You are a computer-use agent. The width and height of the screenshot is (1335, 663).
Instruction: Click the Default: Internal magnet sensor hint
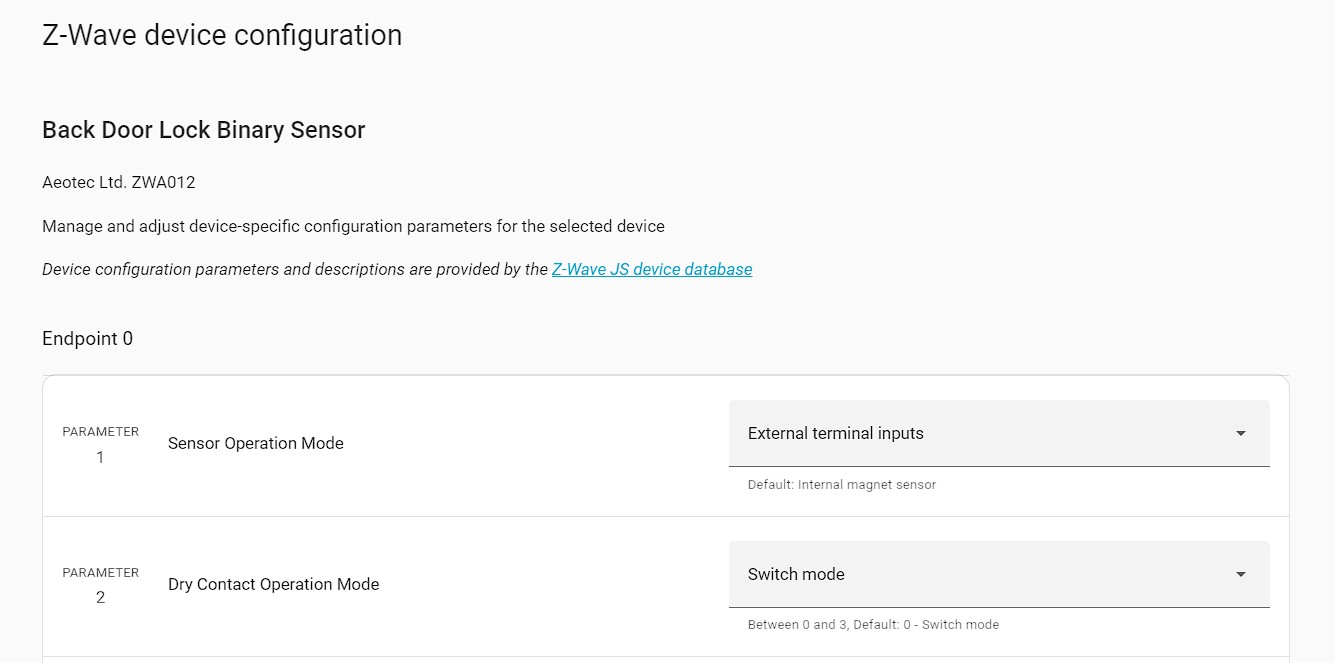pos(841,485)
